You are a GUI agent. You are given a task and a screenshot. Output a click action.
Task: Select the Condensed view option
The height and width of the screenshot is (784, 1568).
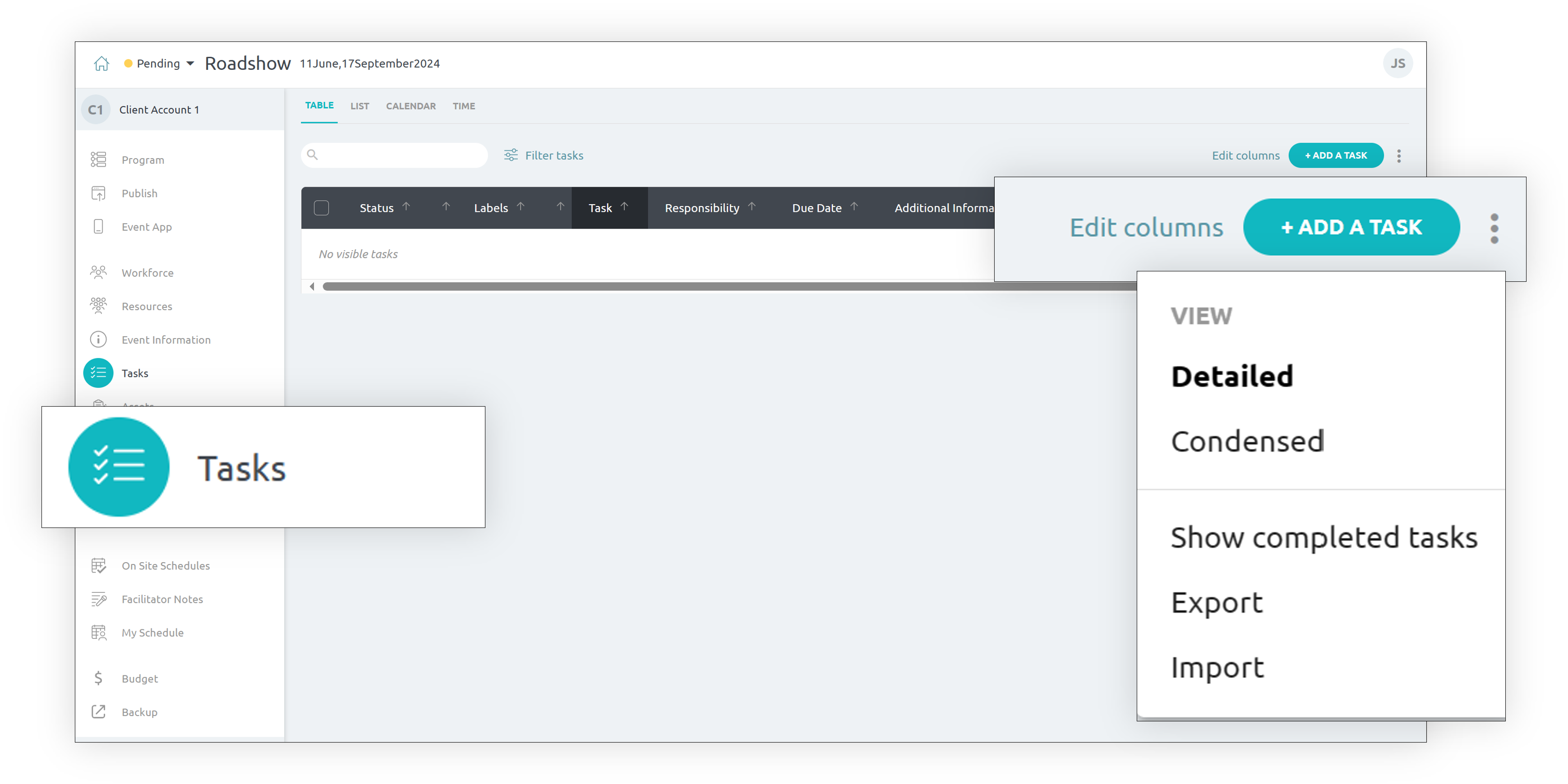tap(1247, 441)
